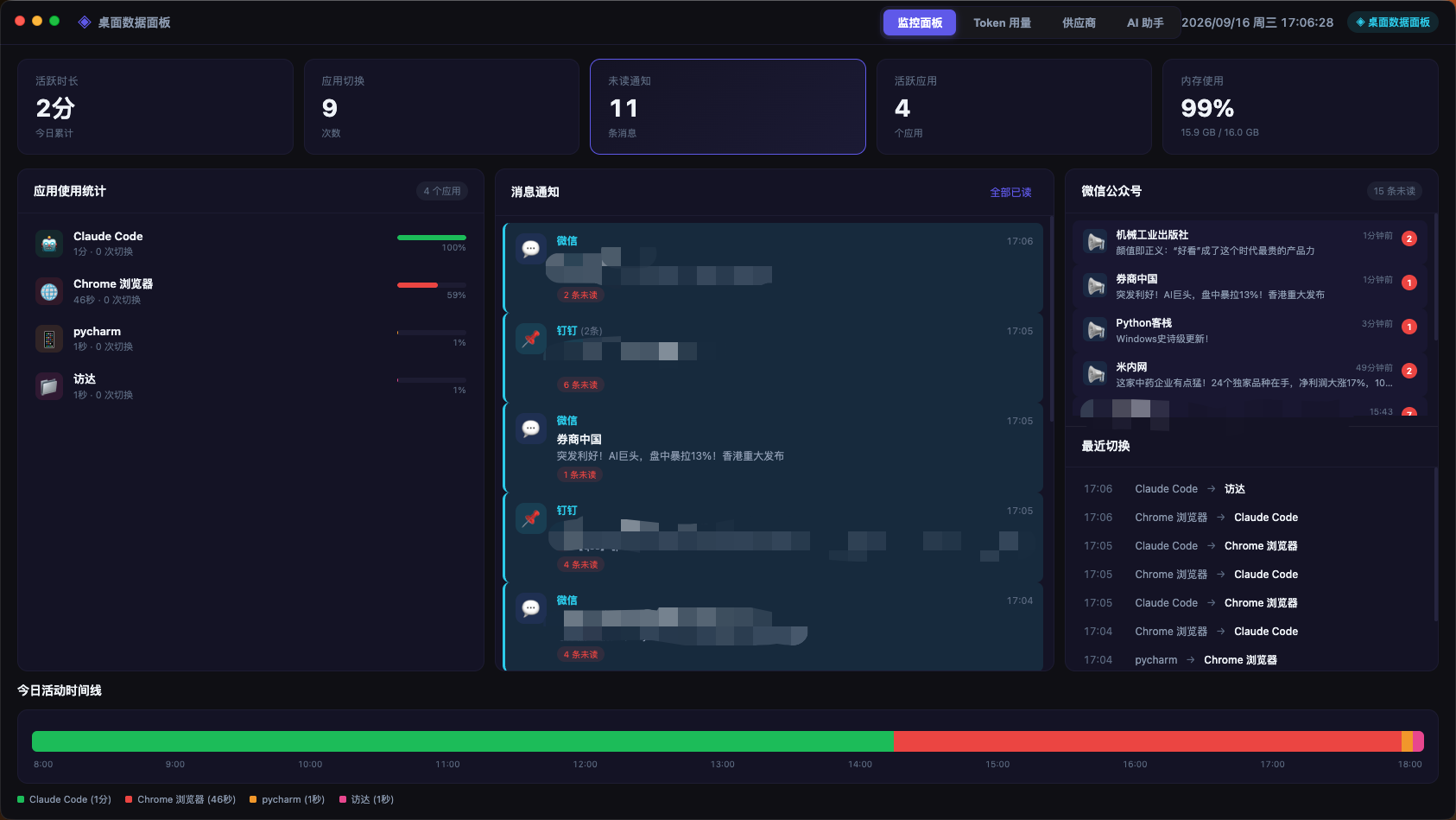Click the pycharm app icon
This screenshot has width=1456, height=820.
49,339
